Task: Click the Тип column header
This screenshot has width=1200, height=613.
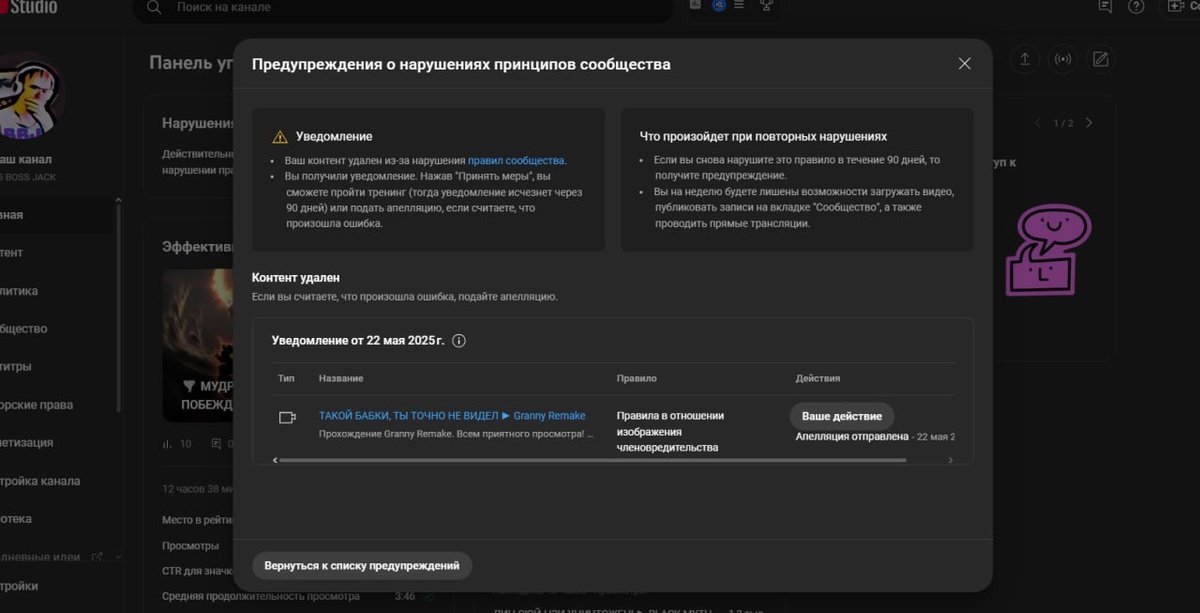Action: pos(287,379)
